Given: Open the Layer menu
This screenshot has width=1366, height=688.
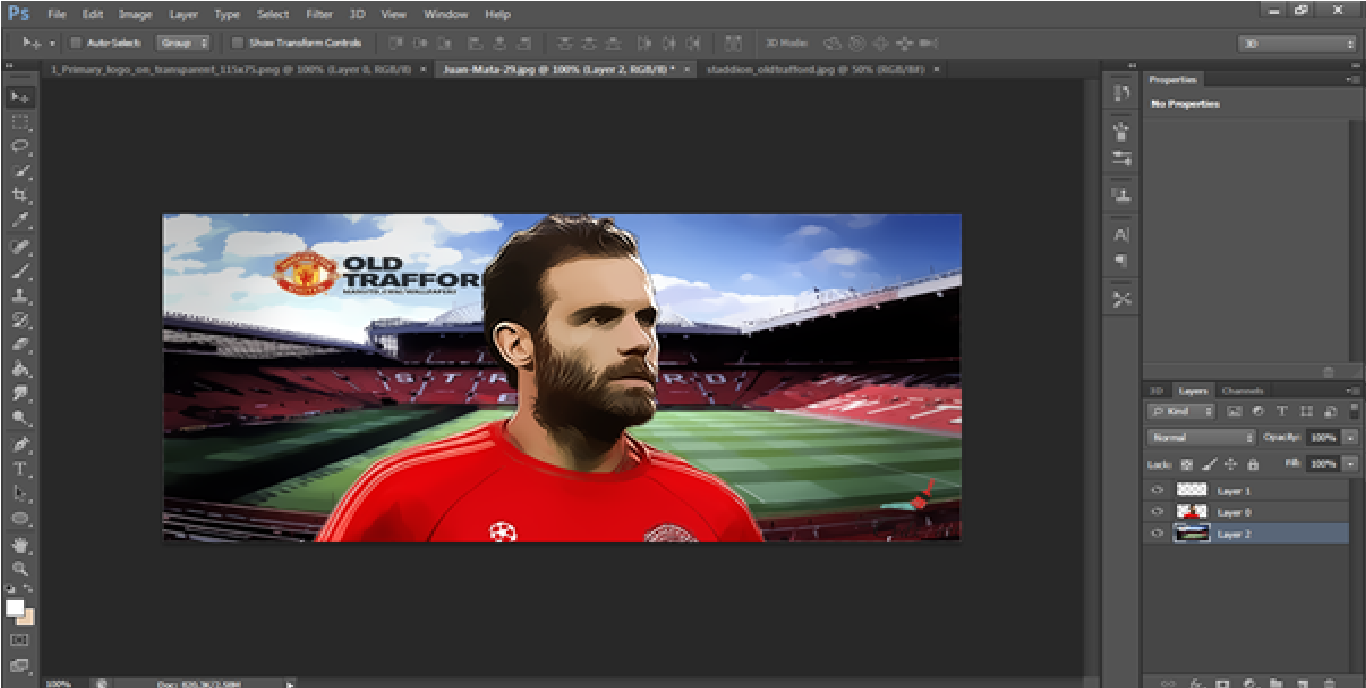Looking at the screenshot, I should [x=183, y=14].
